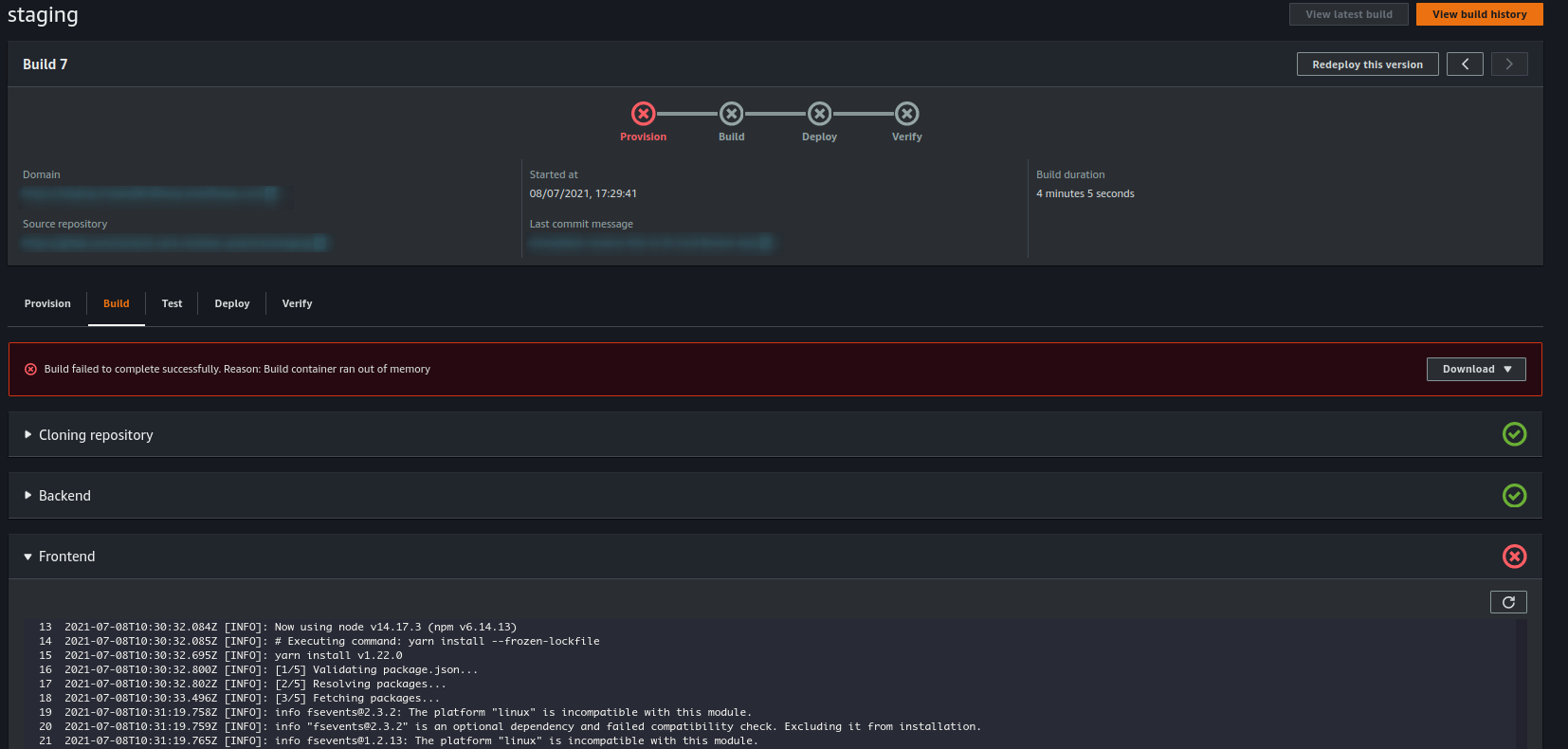Click the Verify step circle icon
This screenshot has height=749, width=1568.
click(907, 114)
